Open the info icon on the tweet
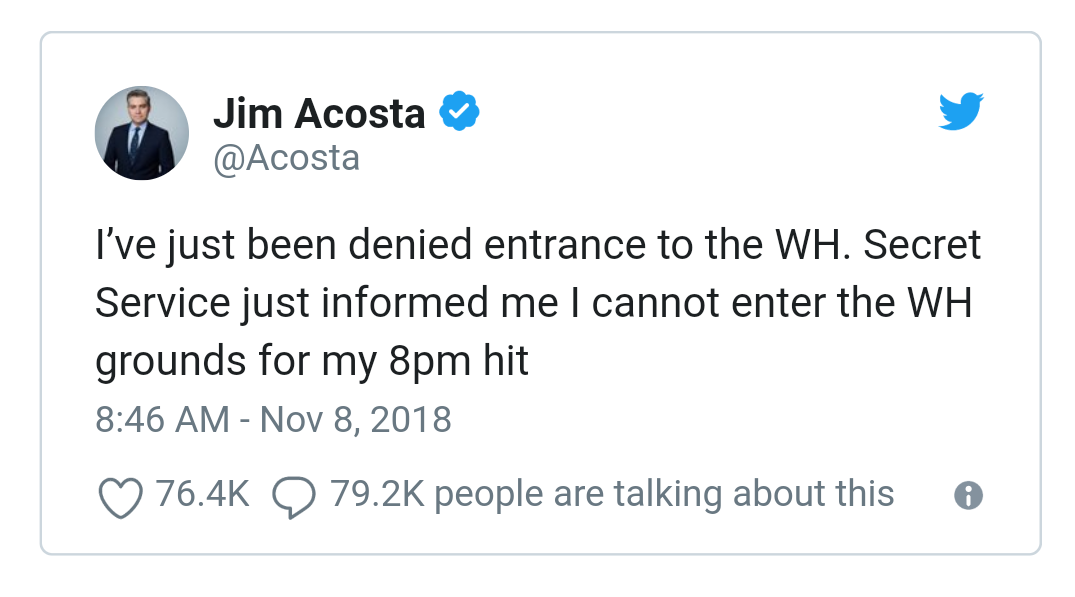 pos(967,496)
